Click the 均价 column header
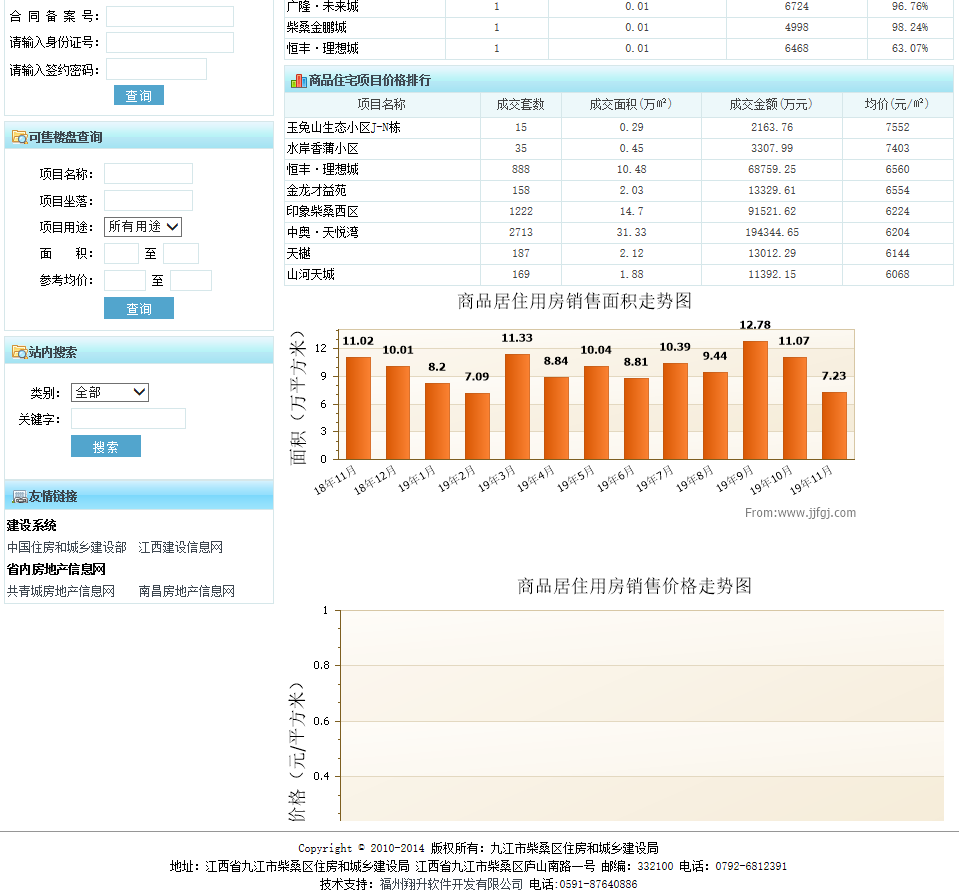Viewport: 961px width, 896px height. (x=897, y=104)
